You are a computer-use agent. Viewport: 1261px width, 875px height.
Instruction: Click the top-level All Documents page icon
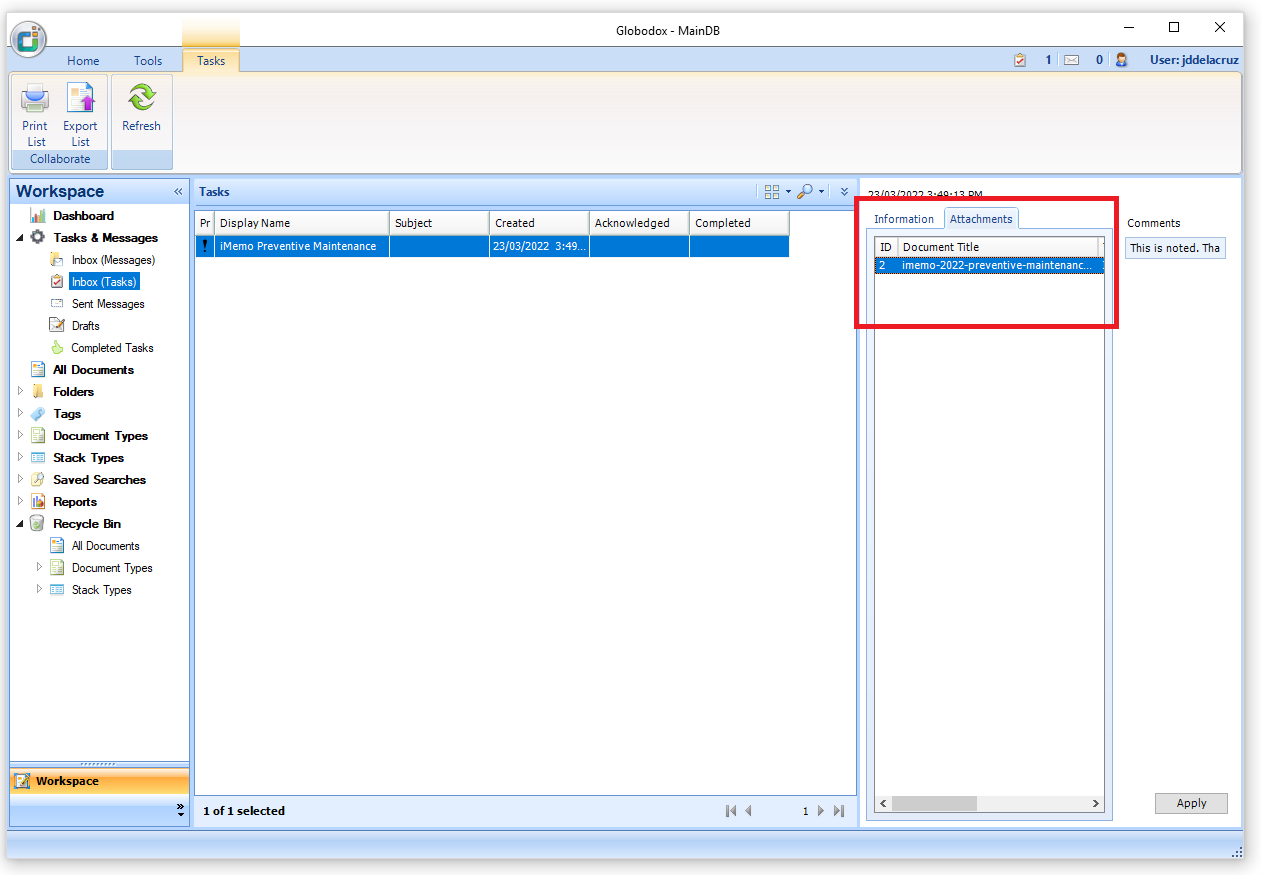point(38,370)
